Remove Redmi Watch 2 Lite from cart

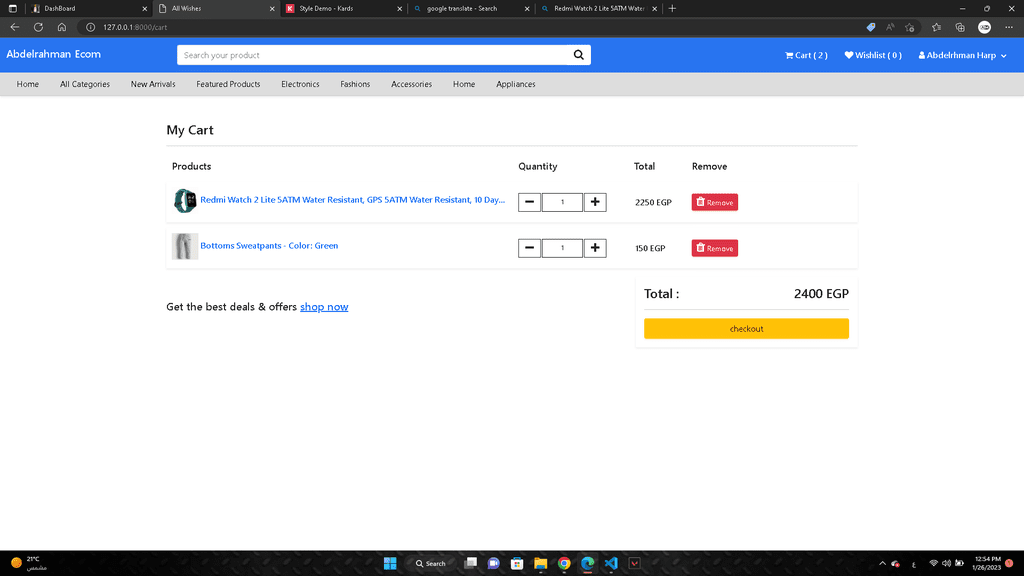point(715,202)
